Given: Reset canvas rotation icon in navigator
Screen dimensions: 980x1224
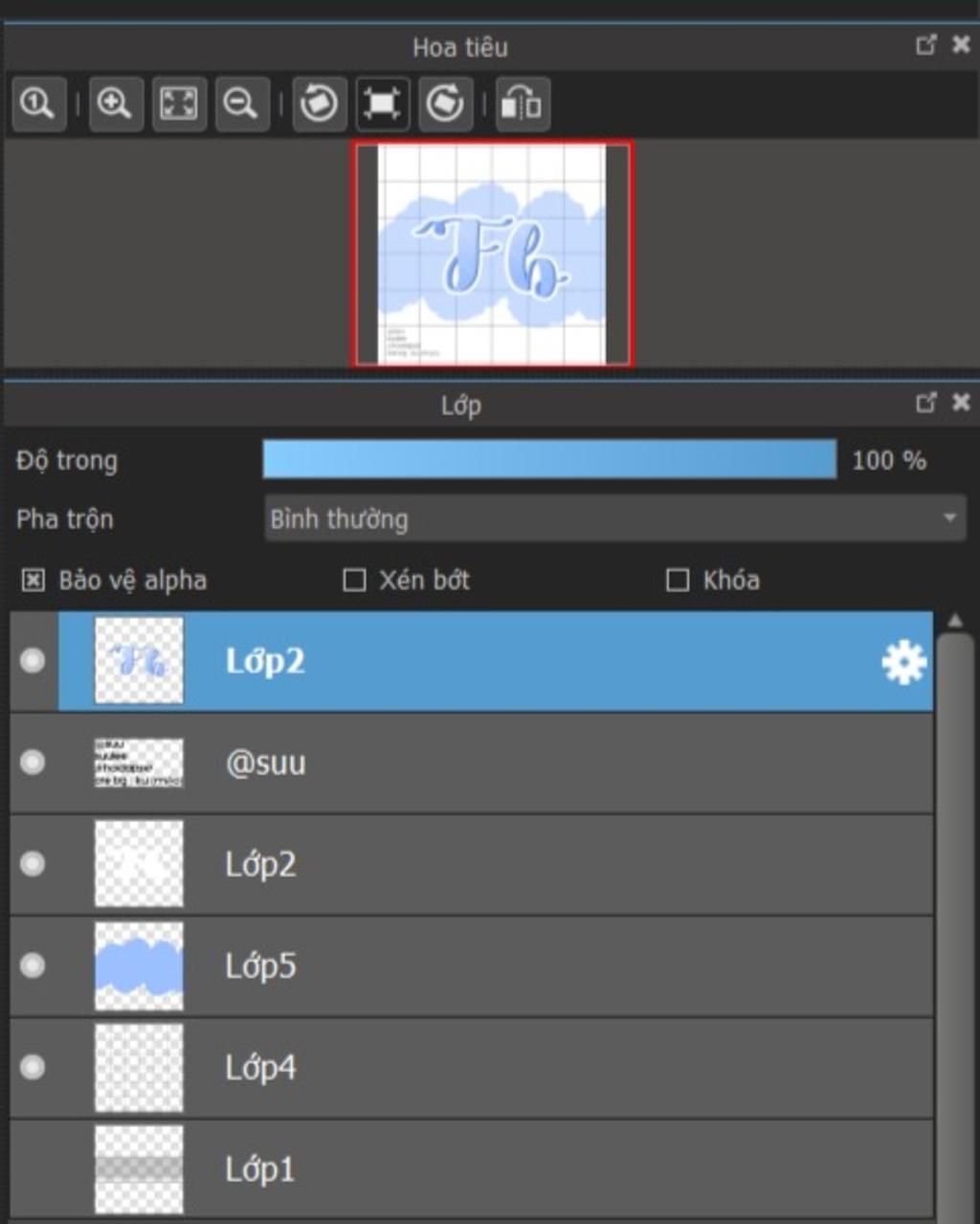Looking at the screenshot, I should coord(382,103).
